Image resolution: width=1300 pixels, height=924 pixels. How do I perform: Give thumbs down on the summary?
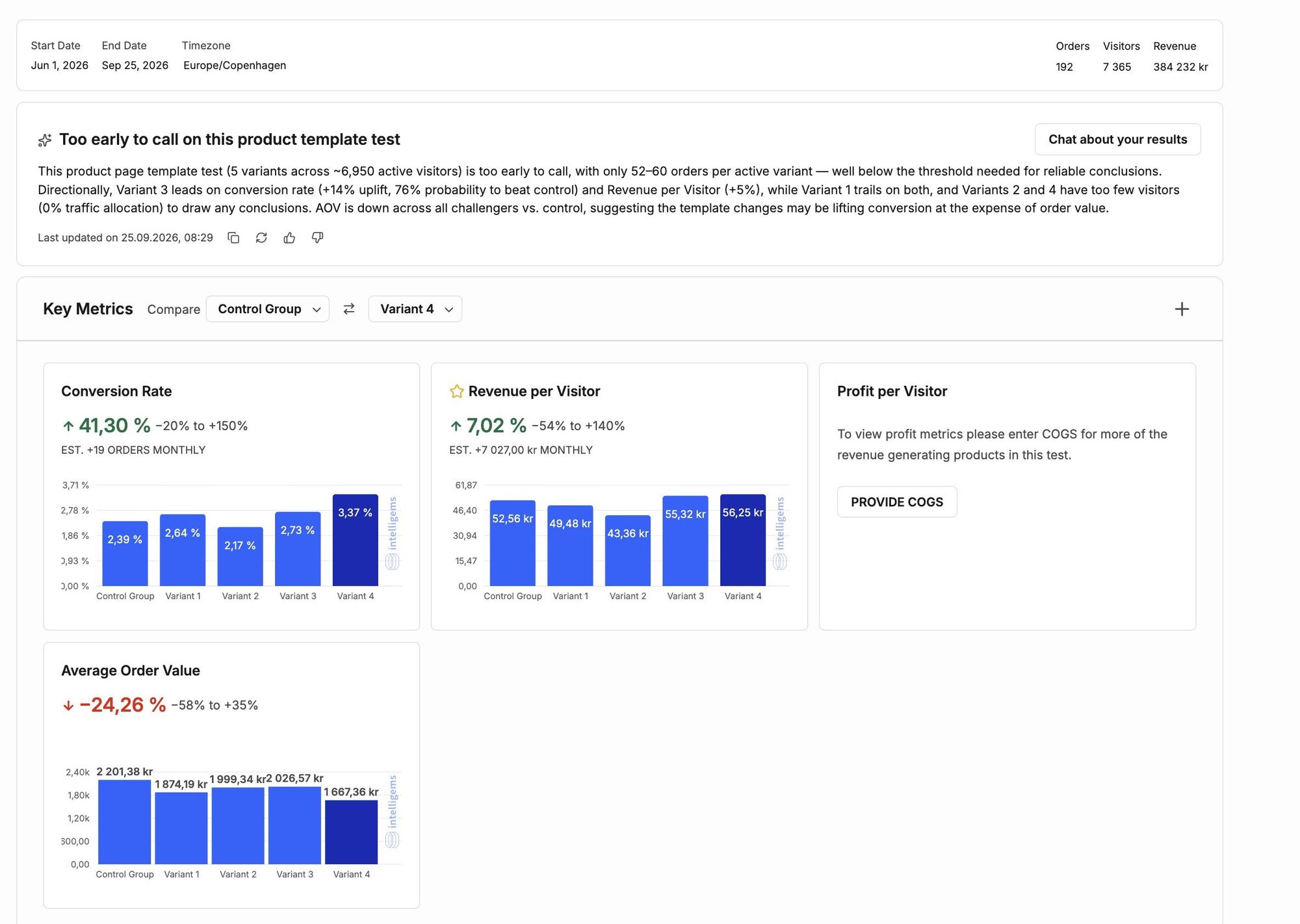tap(317, 238)
